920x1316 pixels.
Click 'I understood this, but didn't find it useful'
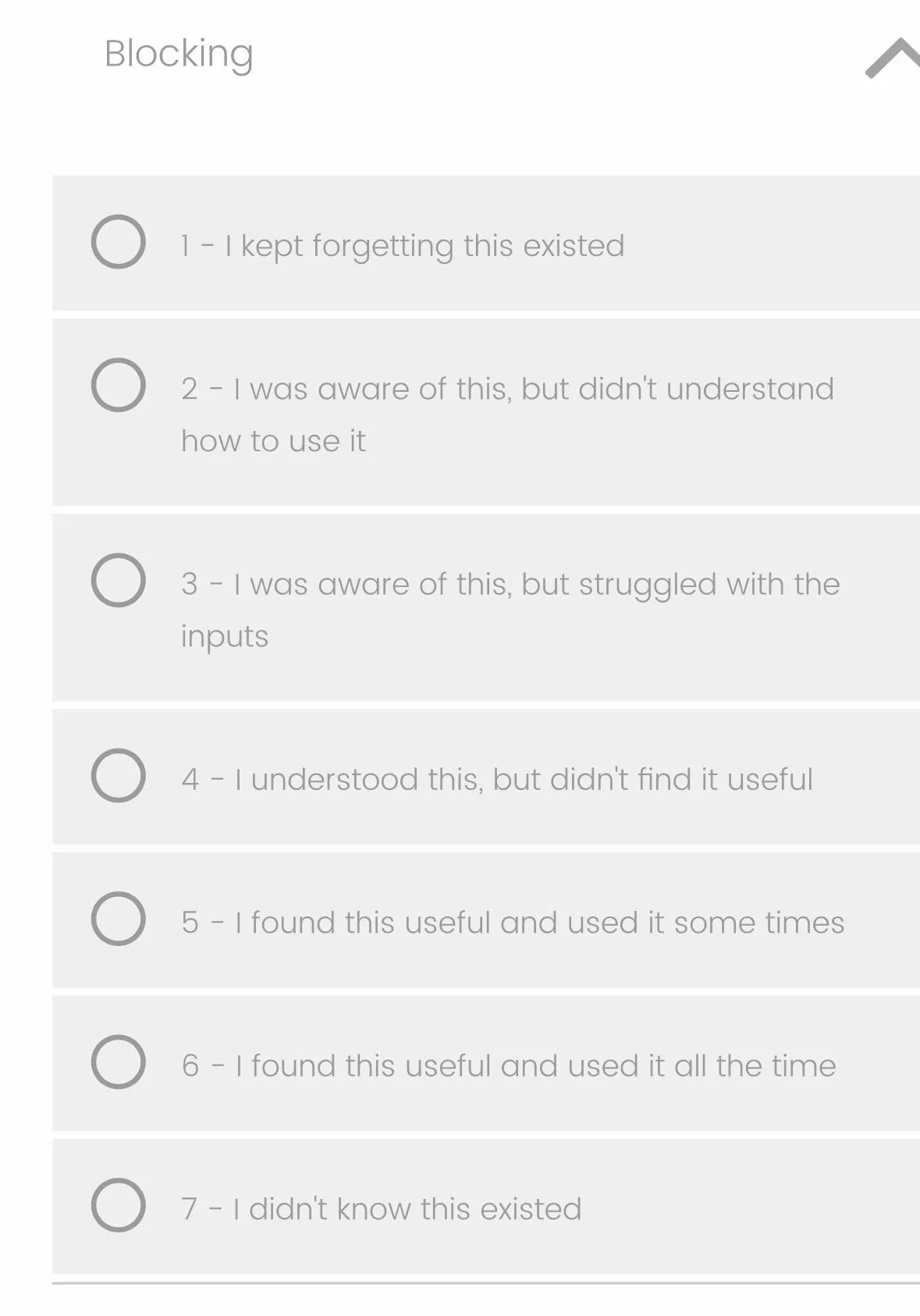(x=523, y=779)
